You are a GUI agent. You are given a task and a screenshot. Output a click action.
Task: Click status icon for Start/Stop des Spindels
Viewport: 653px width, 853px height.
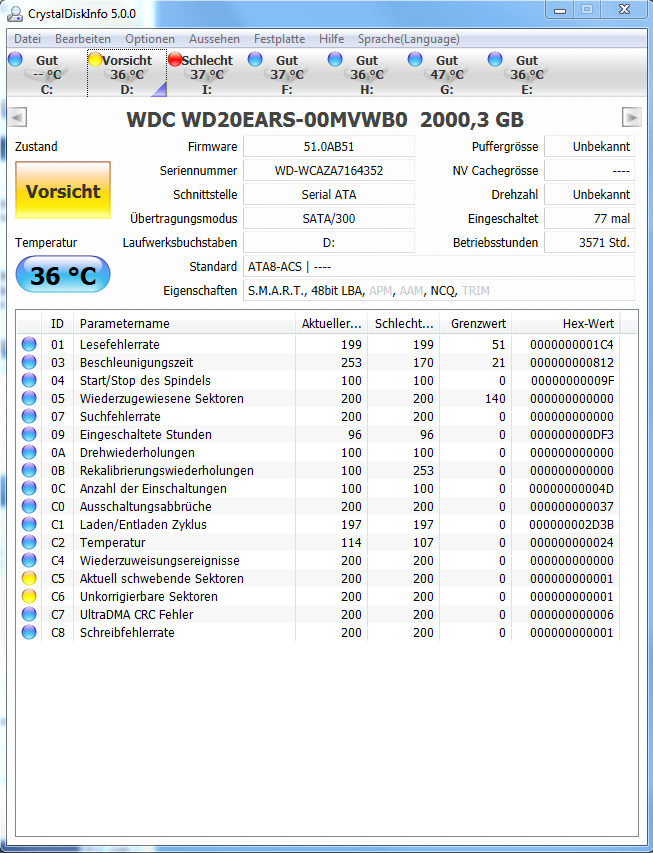[29, 380]
